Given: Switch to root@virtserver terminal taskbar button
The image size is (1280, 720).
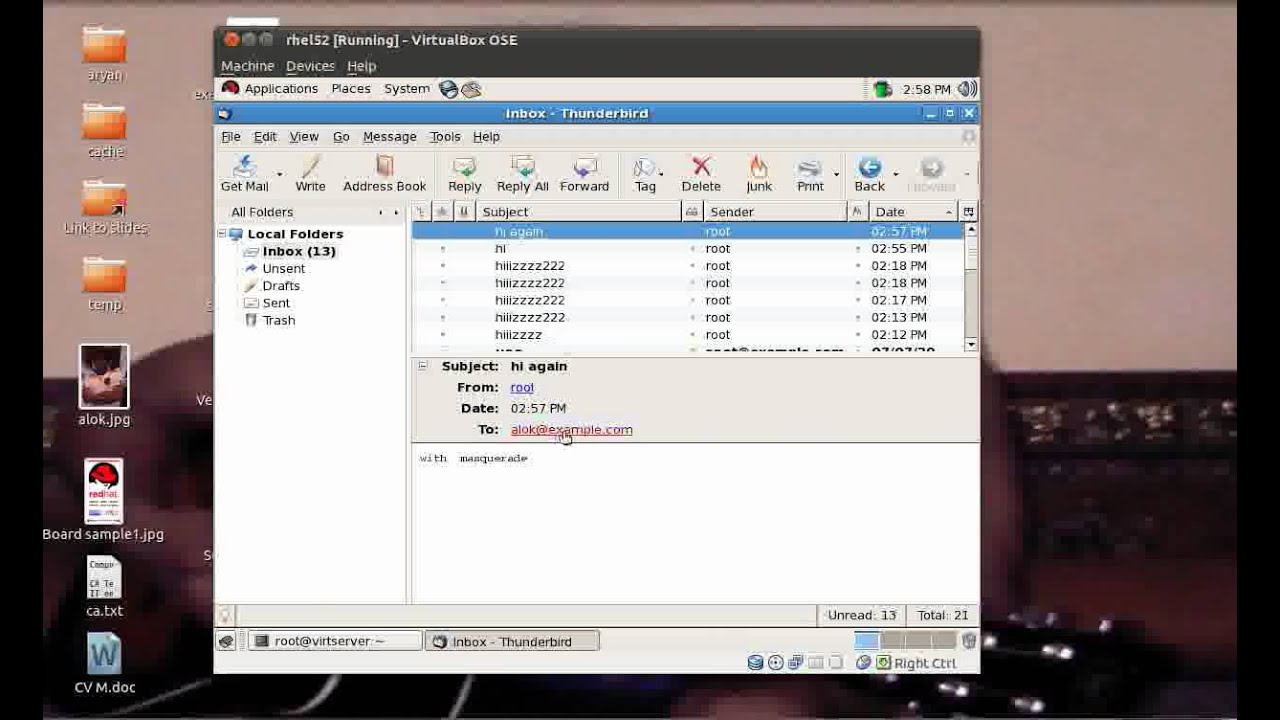Looking at the screenshot, I should coord(334,641).
